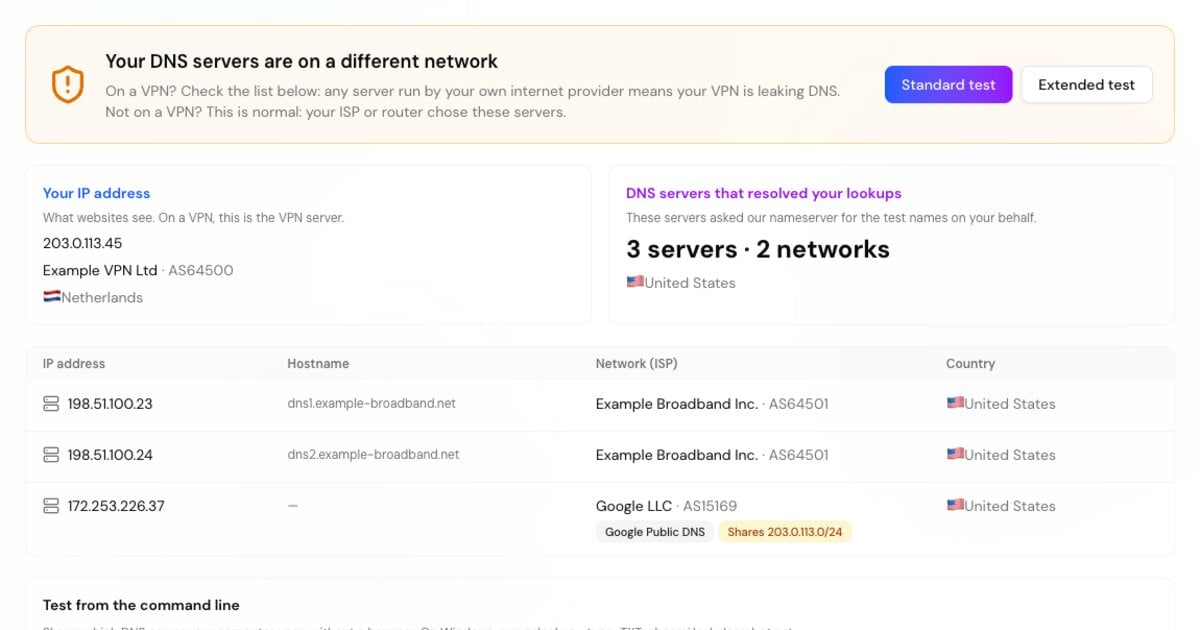Click Example Broadband Inc. in dns2 row
This screenshot has width=1200, height=630.
(677, 455)
